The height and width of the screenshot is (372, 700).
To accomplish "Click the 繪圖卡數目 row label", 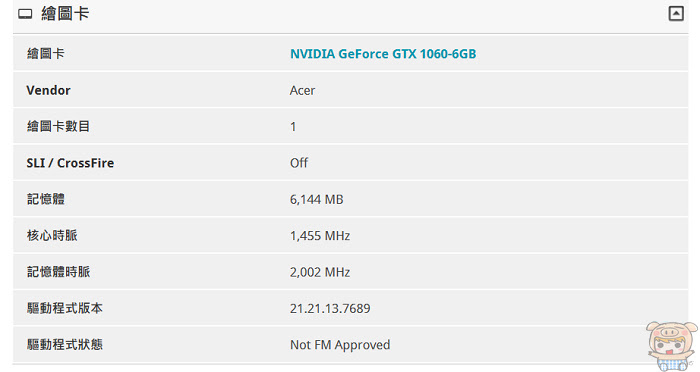I will [58, 126].
